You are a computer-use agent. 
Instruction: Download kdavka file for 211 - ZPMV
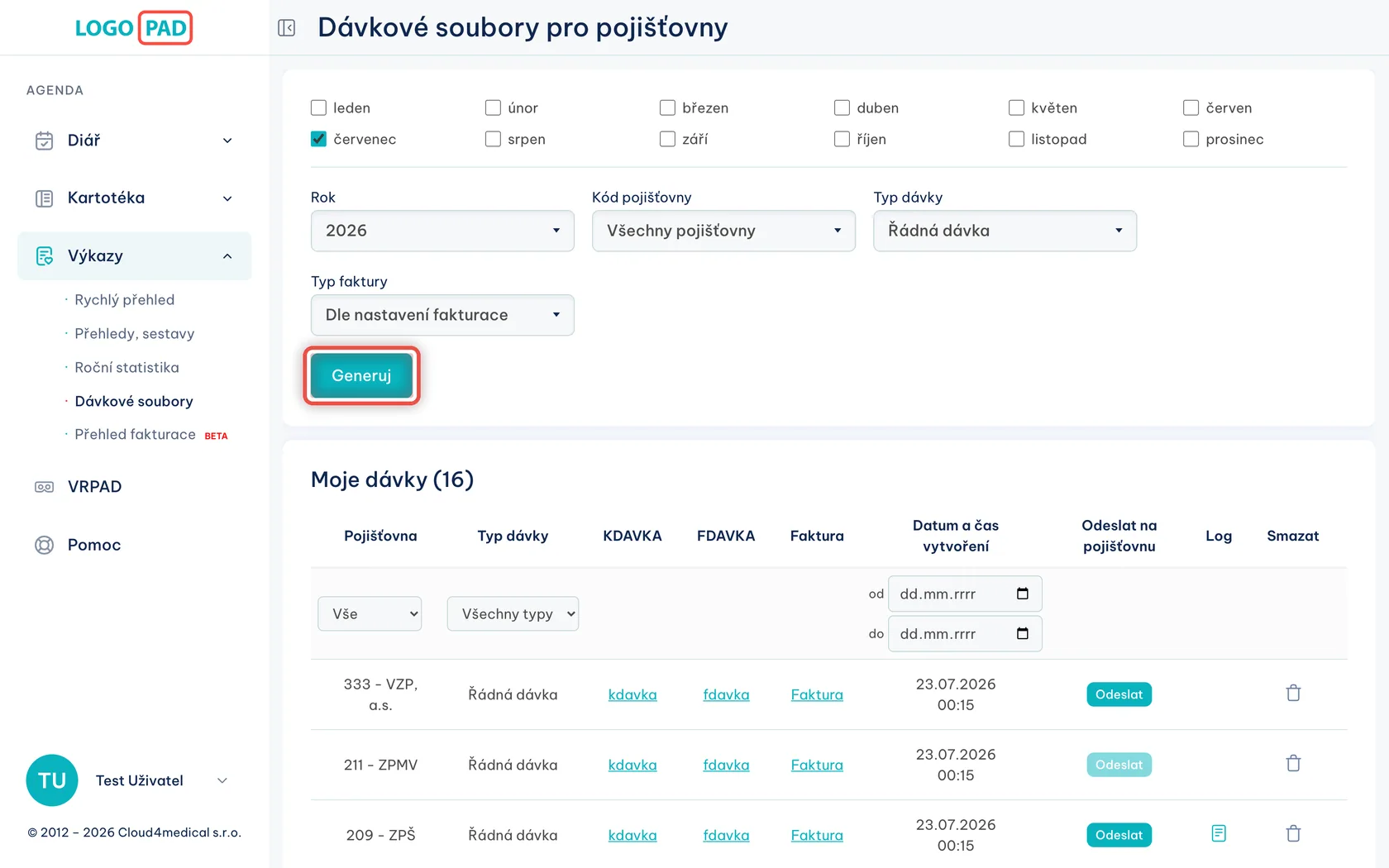[x=632, y=765]
